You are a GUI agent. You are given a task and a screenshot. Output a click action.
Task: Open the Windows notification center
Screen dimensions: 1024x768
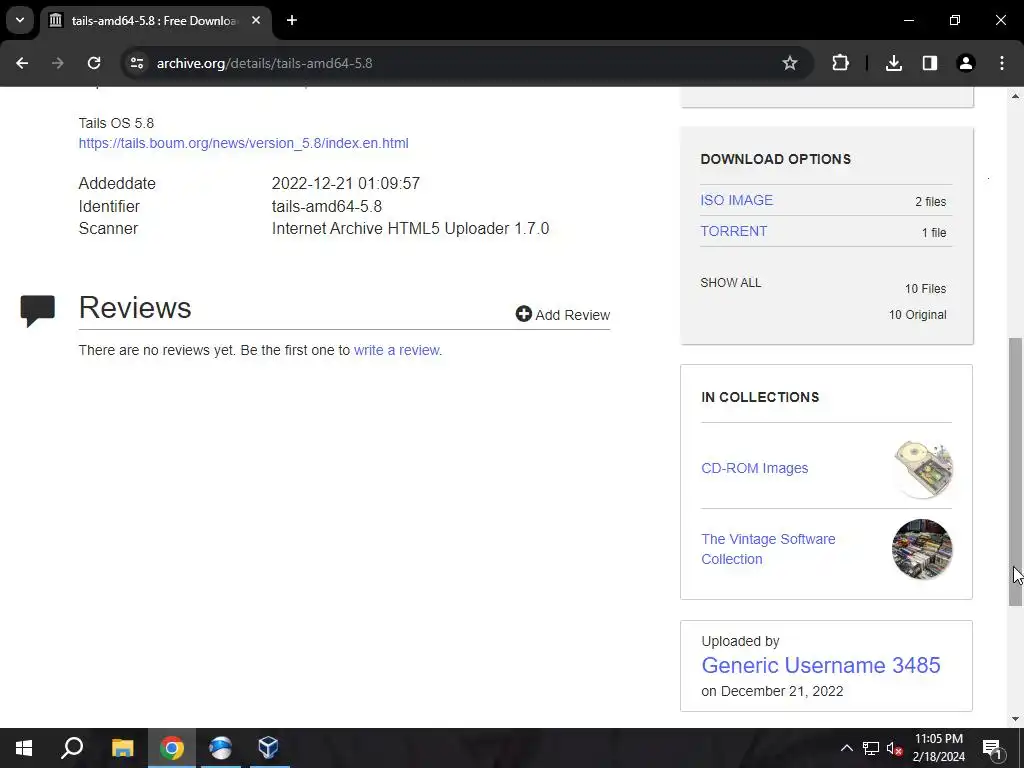pyautogui.click(x=993, y=748)
